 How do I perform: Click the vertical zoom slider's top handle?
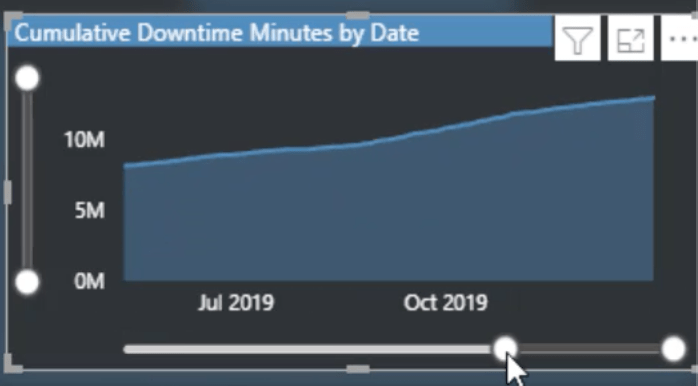click(27, 78)
